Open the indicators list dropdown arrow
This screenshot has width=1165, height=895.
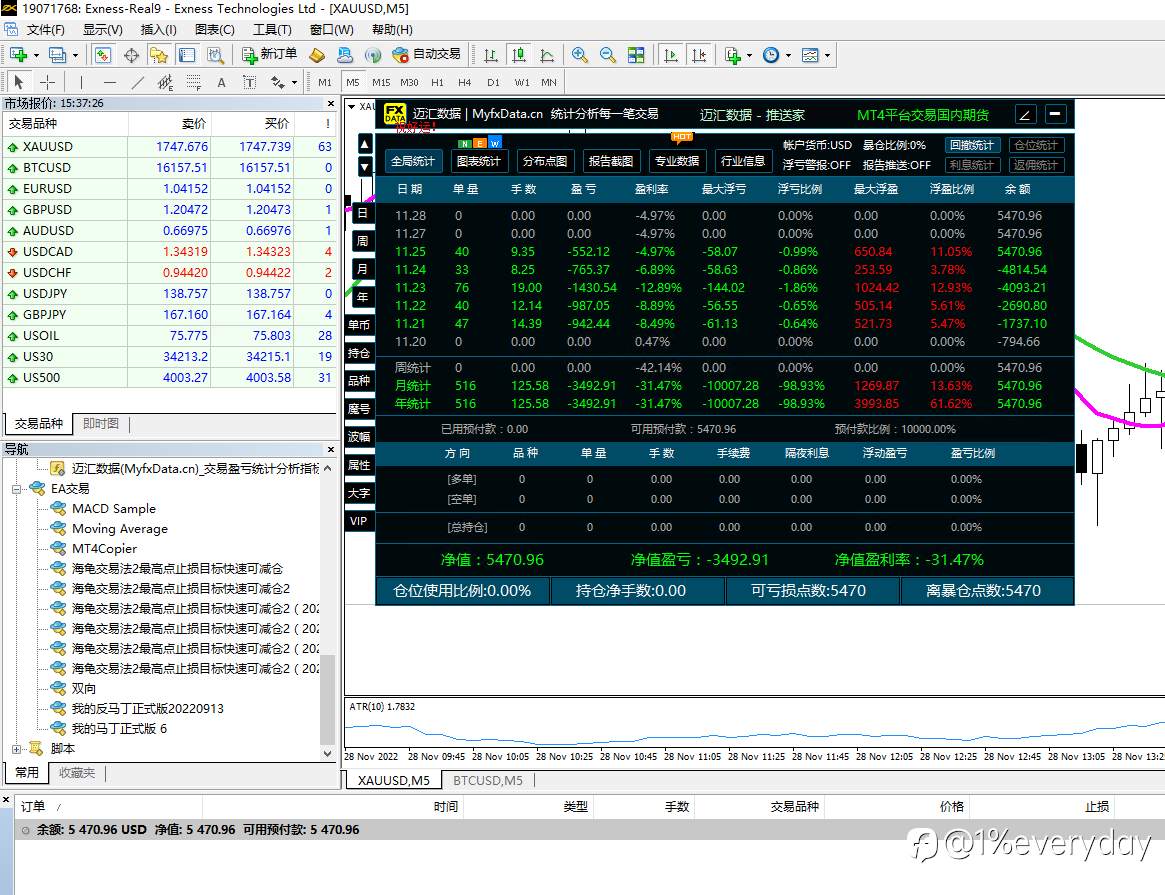[x=750, y=55]
